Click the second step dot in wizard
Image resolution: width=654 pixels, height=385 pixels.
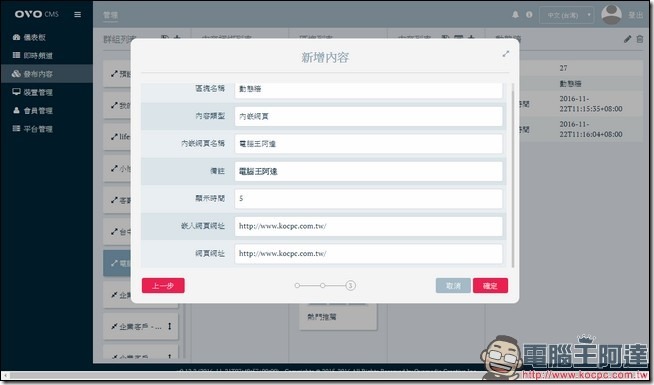point(322,286)
